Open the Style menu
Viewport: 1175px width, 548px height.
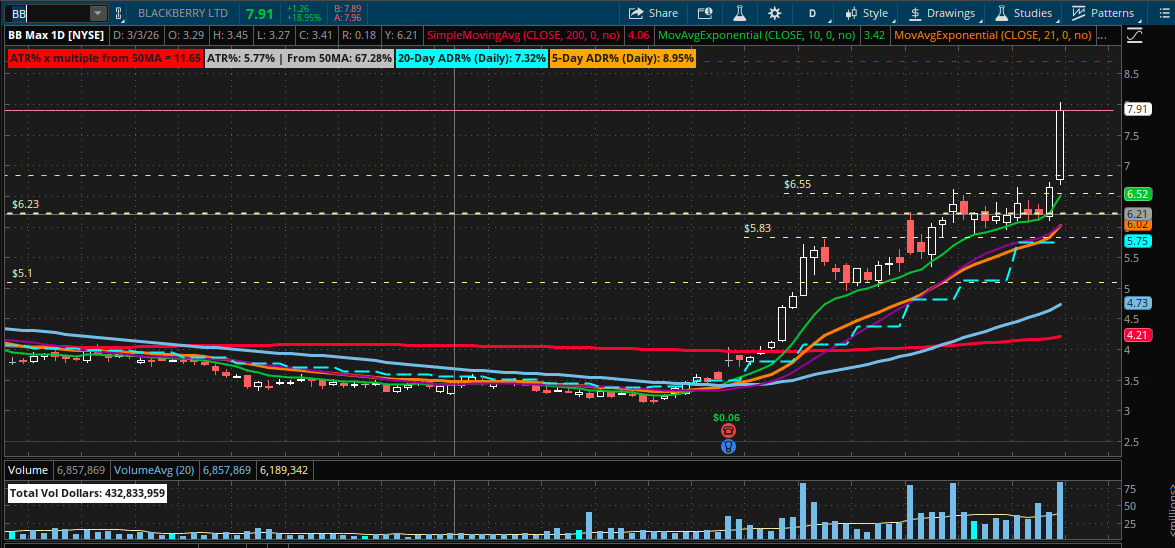[867, 13]
